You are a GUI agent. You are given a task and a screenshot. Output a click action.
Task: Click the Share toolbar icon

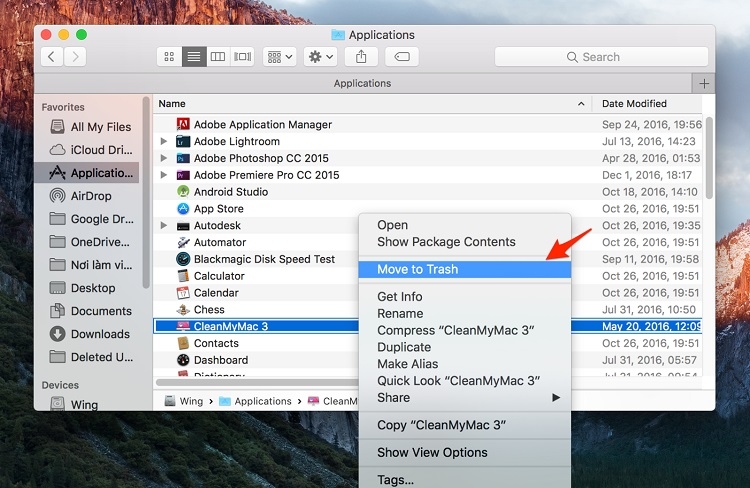coord(361,57)
